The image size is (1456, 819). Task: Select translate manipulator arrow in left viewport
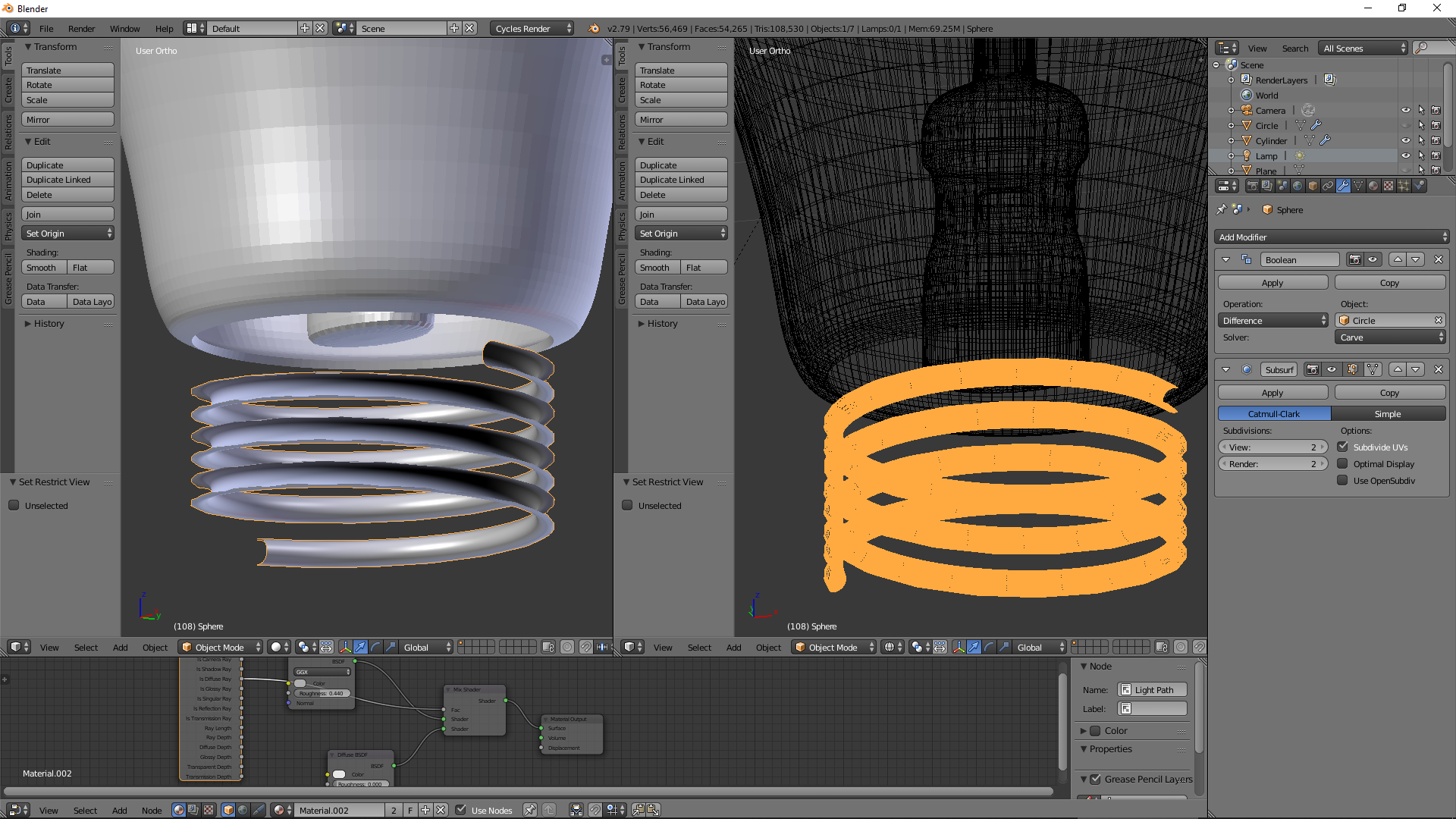(360, 647)
